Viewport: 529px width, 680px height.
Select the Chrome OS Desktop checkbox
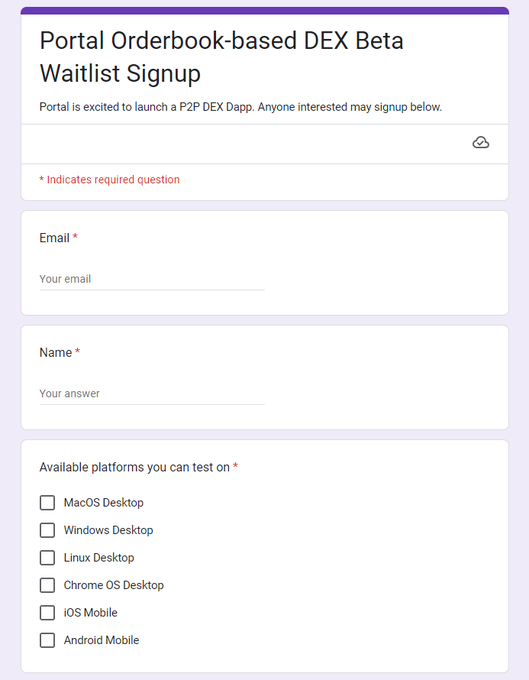pyautogui.click(x=47, y=585)
